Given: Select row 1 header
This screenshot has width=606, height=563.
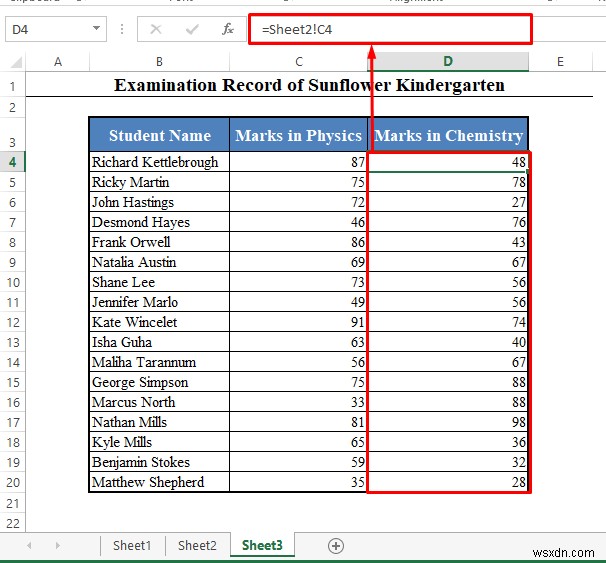Looking at the screenshot, I should (12, 86).
